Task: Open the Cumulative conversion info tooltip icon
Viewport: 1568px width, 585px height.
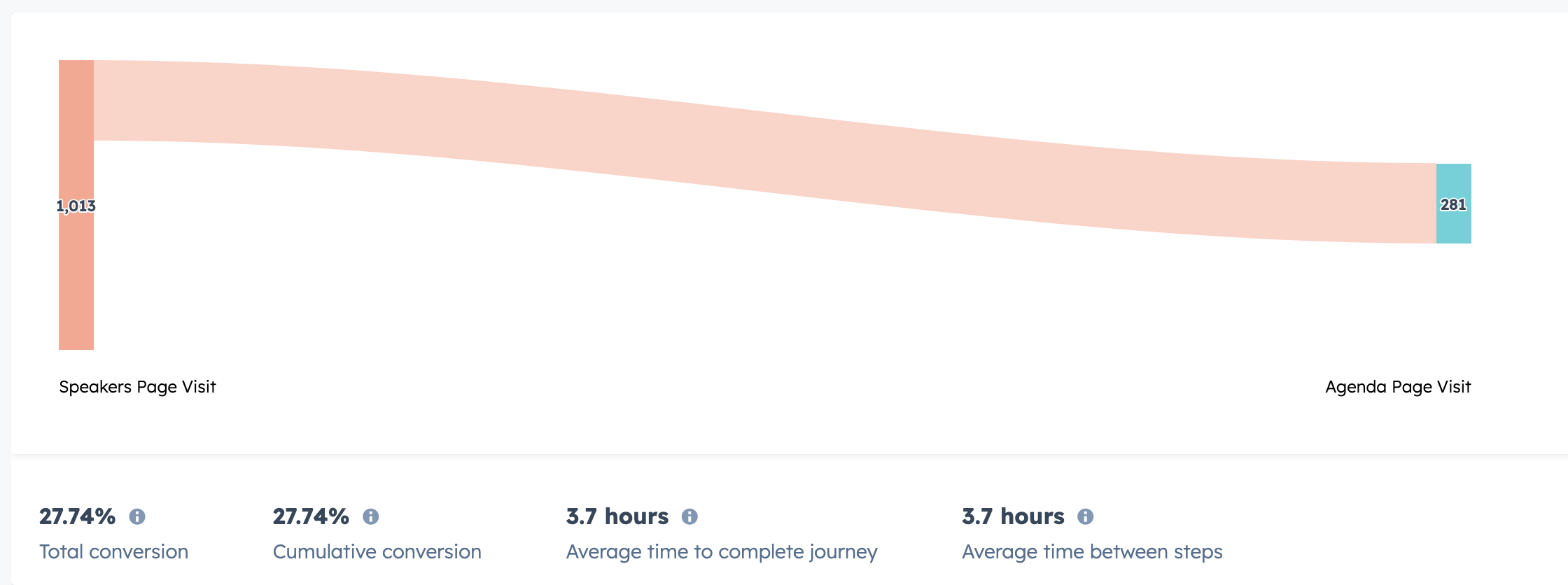Action: pos(370,516)
